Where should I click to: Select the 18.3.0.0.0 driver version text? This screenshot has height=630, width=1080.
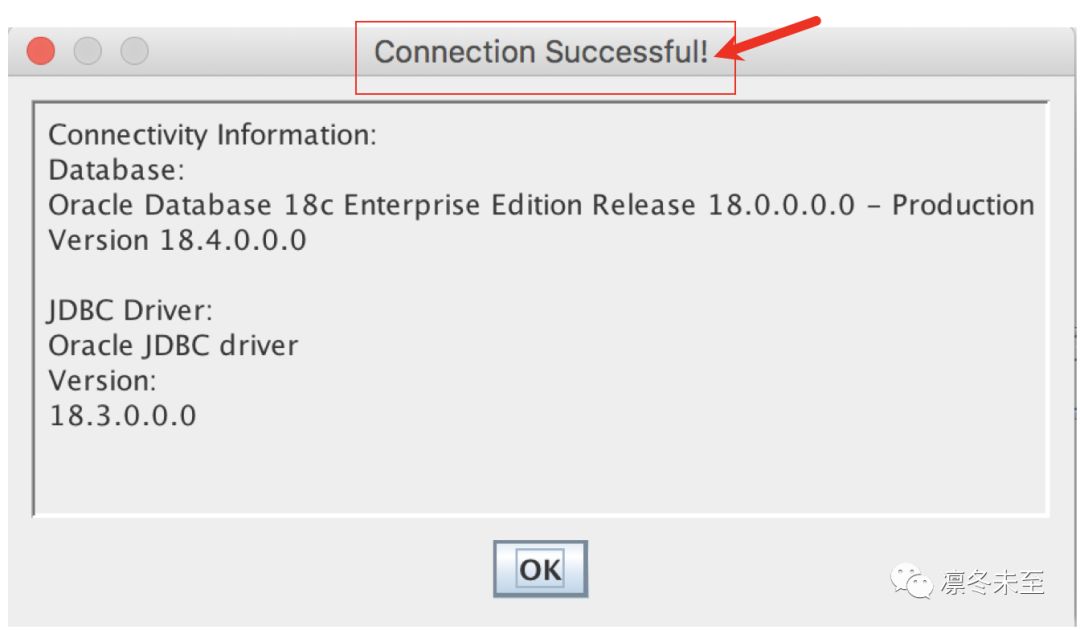point(123,416)
